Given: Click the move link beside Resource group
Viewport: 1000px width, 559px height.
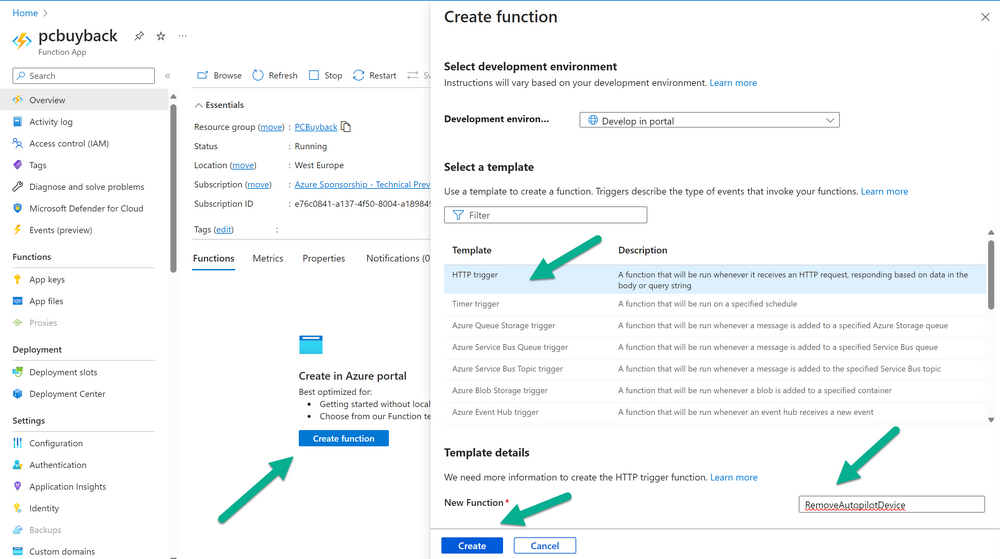Looking at the screenshot, I should [x=271, y=127].
